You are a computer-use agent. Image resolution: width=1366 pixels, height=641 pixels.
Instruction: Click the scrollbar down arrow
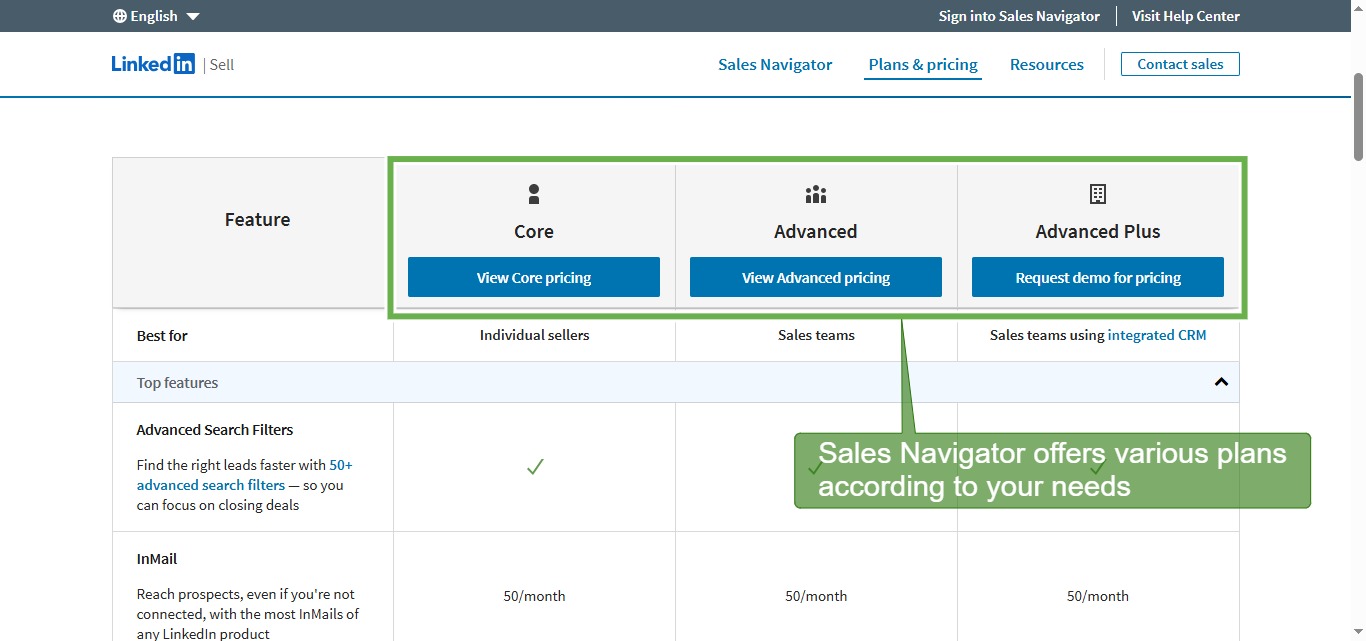tap(1358, 632)
